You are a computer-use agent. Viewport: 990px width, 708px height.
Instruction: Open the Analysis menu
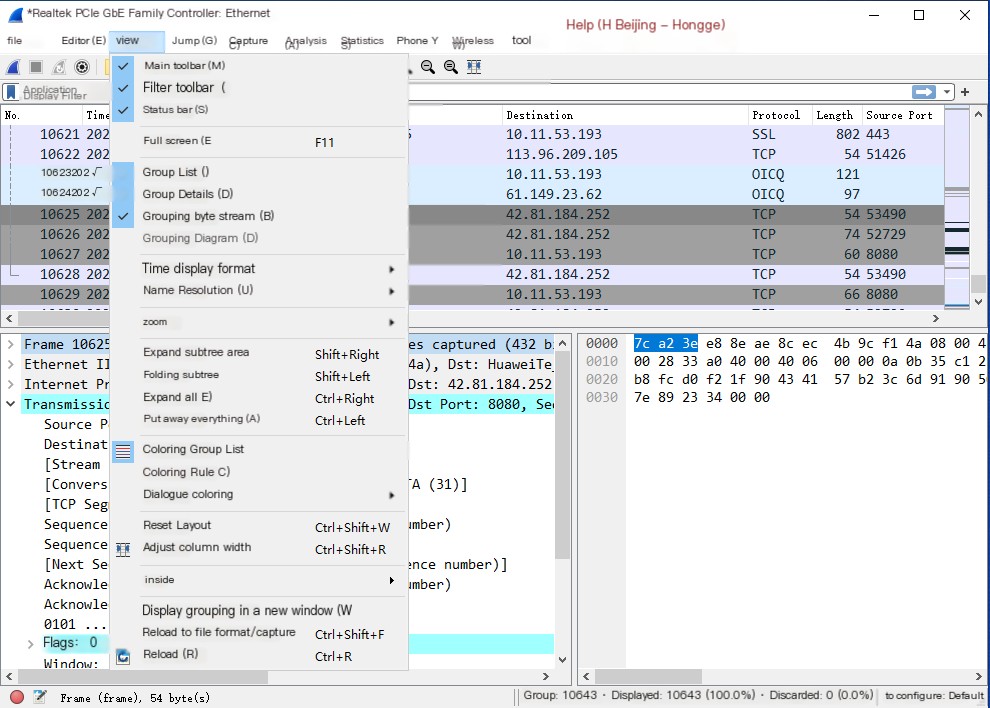coord(306,41)
